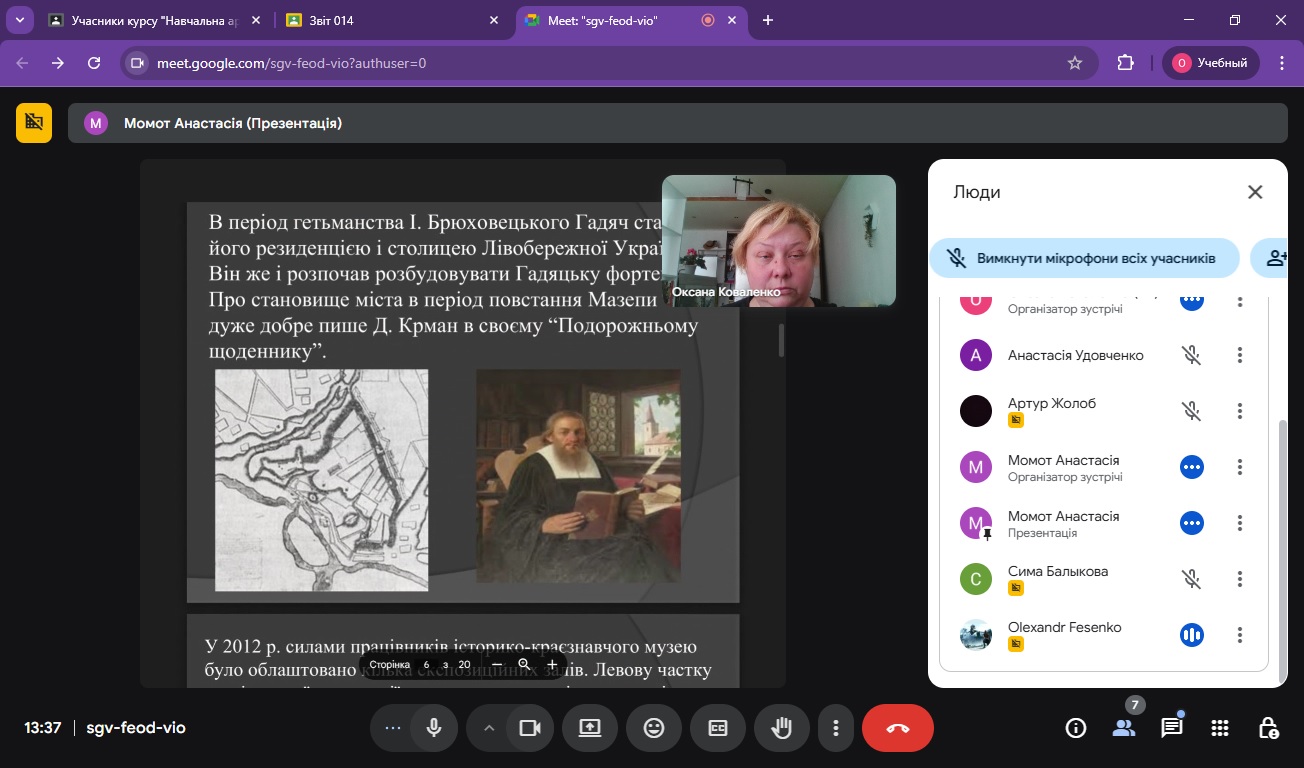Screen dimensions: 1304x768
Task: Open options menu for Olexandr Fesenko
Action: pyautogui.click(x=1239, y=635)
